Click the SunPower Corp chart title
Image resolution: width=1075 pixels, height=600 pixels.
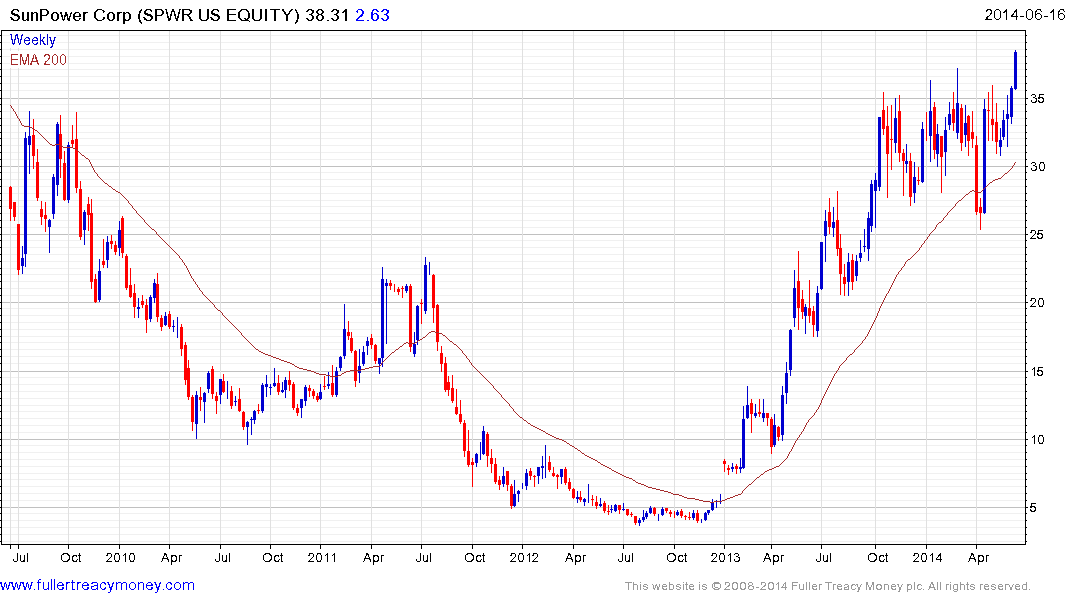(154, 15)
